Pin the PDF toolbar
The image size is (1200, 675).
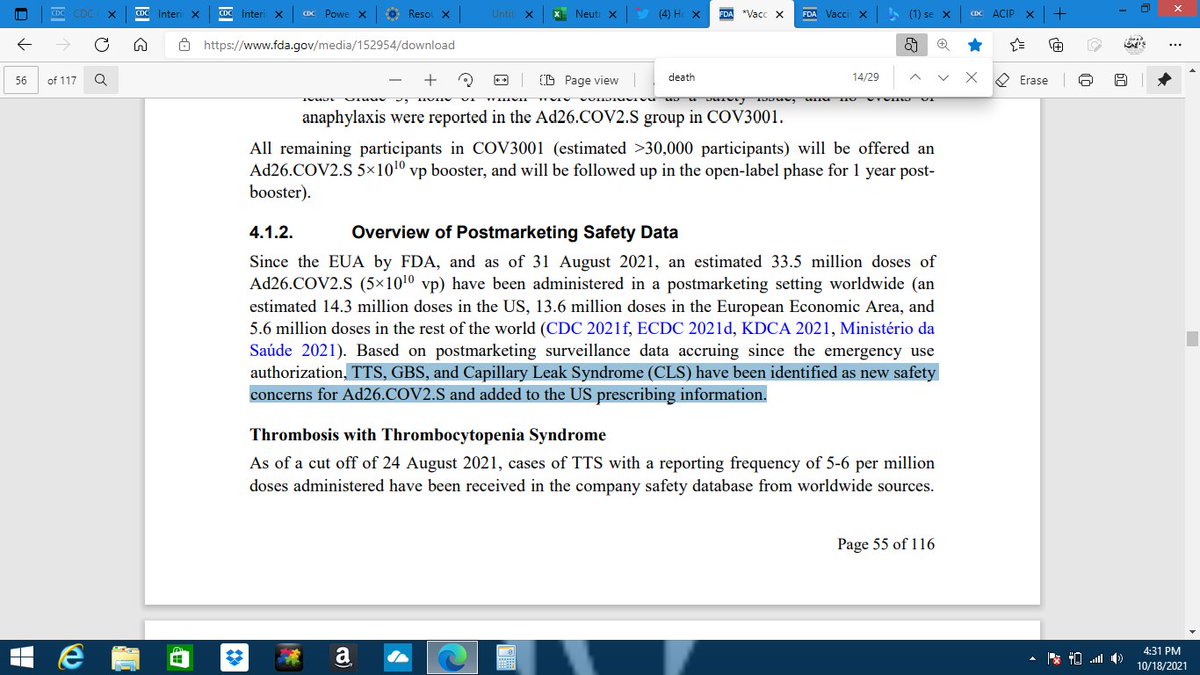[1163, 80]
